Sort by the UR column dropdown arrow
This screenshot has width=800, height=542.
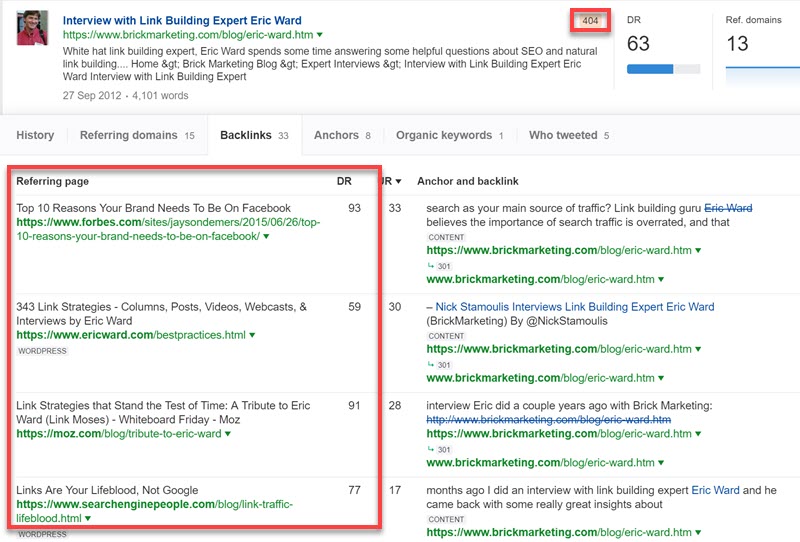398,181
